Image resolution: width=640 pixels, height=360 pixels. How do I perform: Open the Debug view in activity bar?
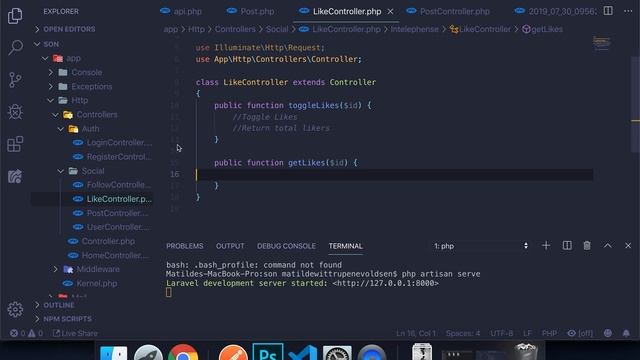(15, 112)
